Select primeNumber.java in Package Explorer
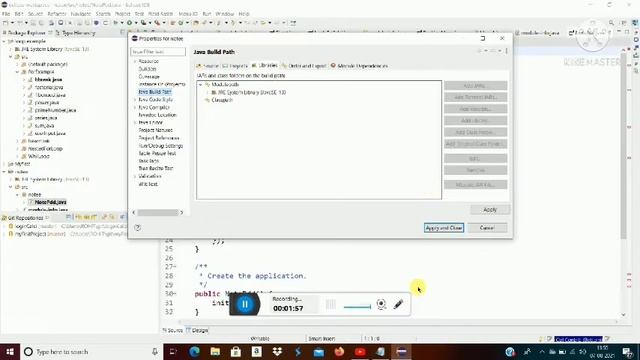The image size is (640, 360). click(x=55, y=110)
